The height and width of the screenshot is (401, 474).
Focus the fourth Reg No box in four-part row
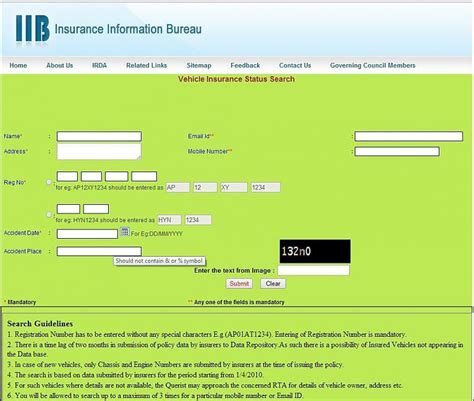pyautogui.click(x=144, y=176)
